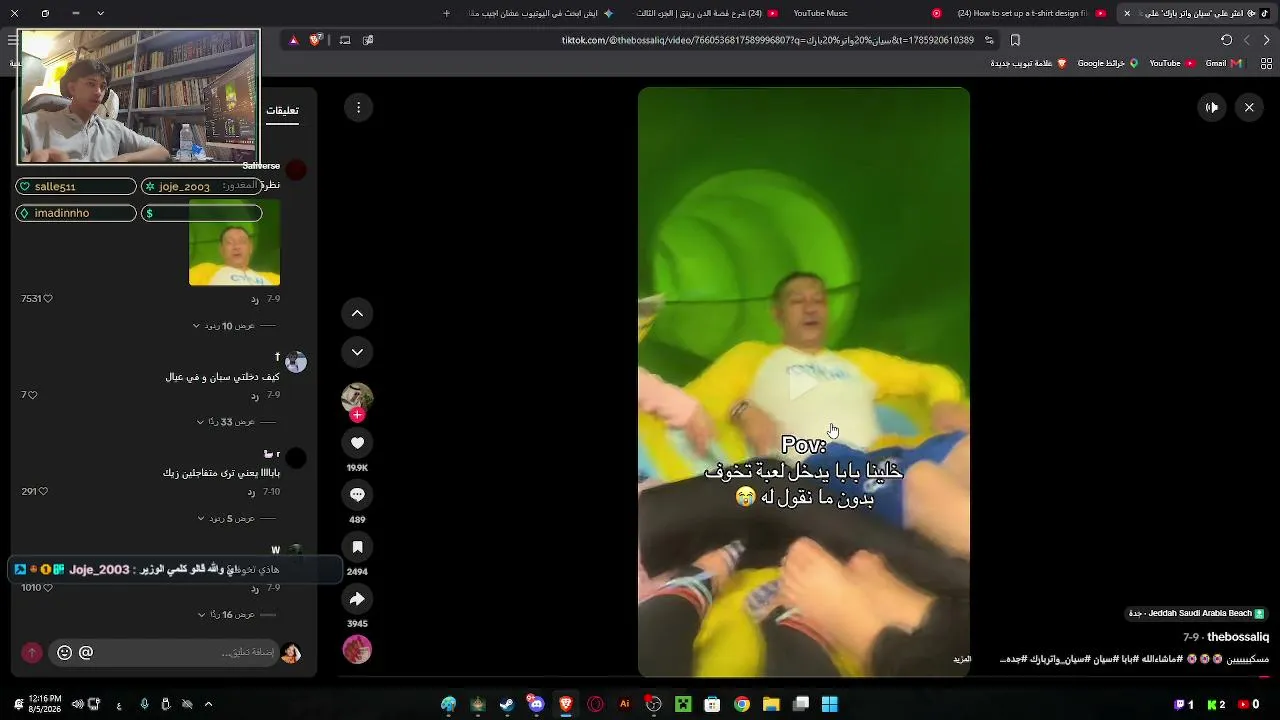Follow the creator with the red plus badge
The image size is (1280, 720).
pos(357,415)
